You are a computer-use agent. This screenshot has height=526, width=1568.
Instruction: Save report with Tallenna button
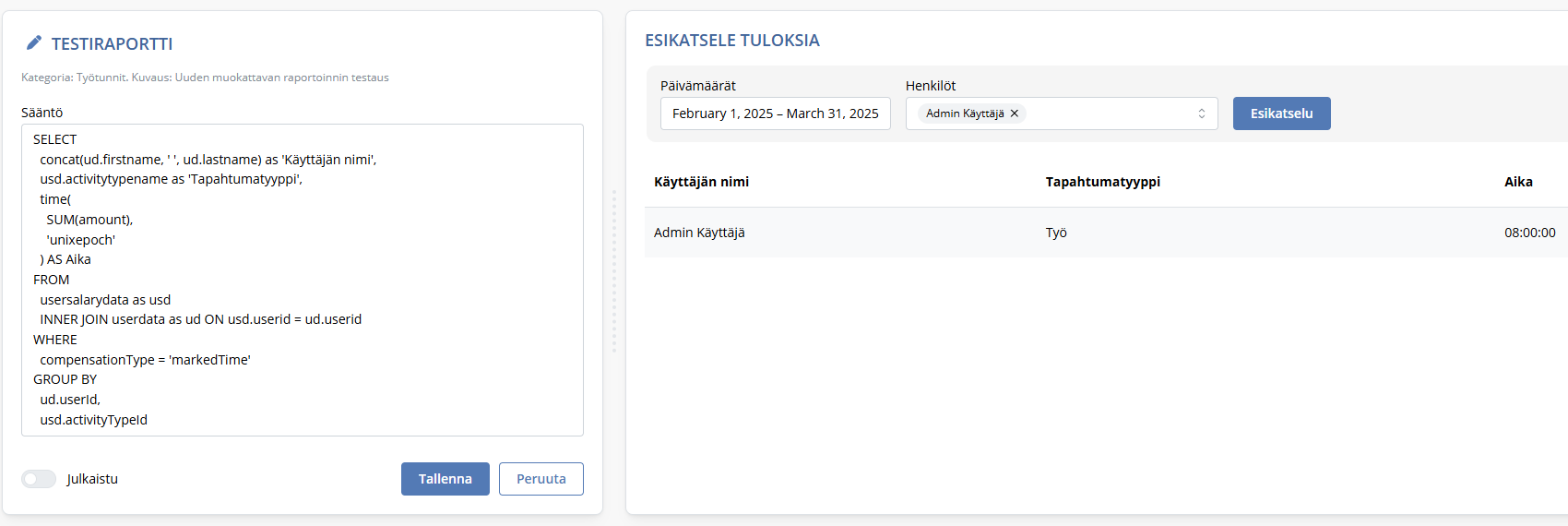click(x=445, y=479)
